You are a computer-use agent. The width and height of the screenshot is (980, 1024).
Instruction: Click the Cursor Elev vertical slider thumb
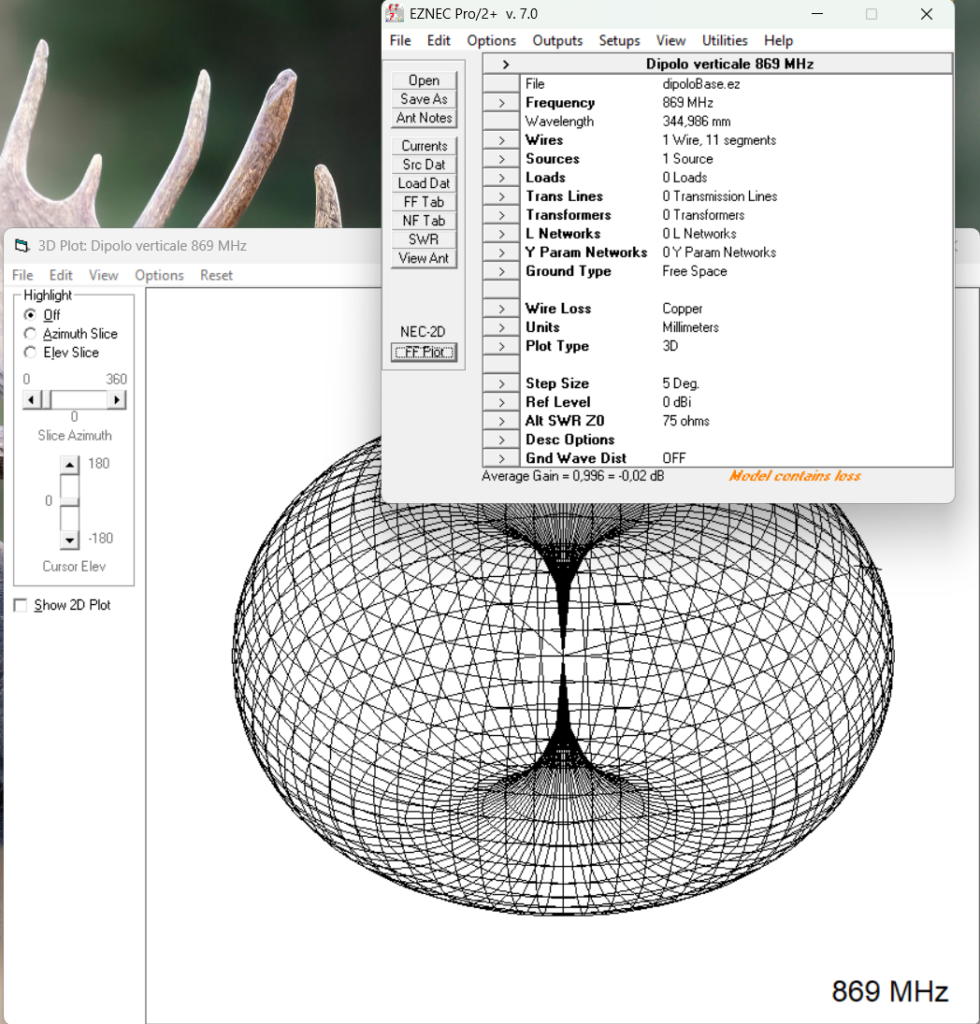point(70,502)
